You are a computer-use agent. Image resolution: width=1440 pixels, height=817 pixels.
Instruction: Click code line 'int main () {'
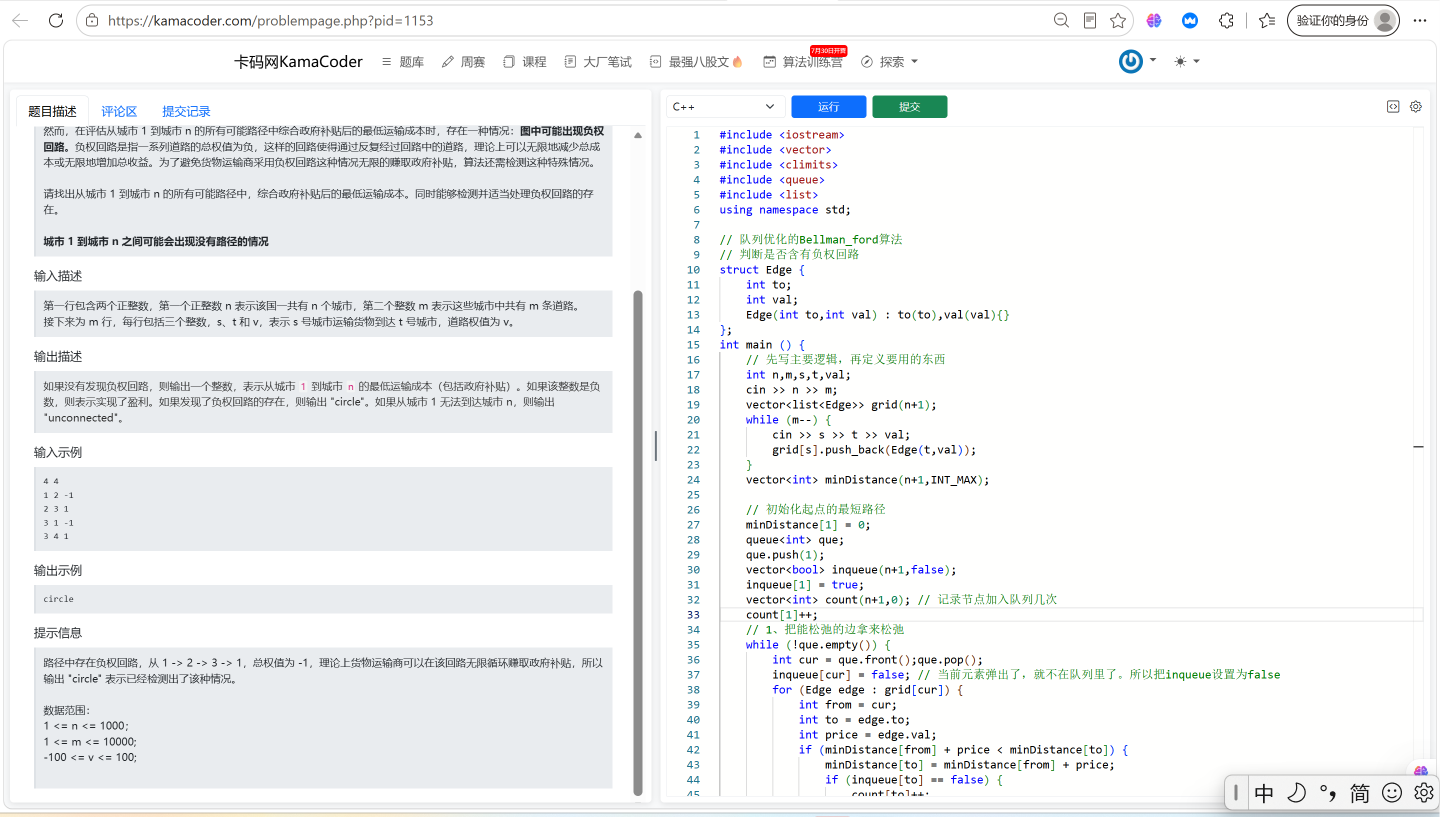tap(762, 345)
